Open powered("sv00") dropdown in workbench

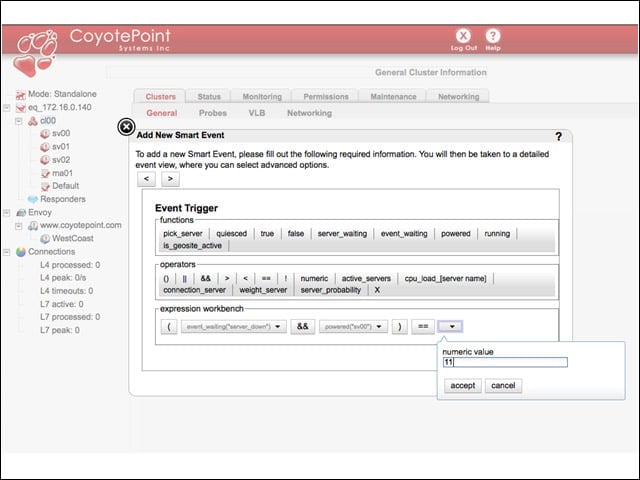tap(353, 327)
